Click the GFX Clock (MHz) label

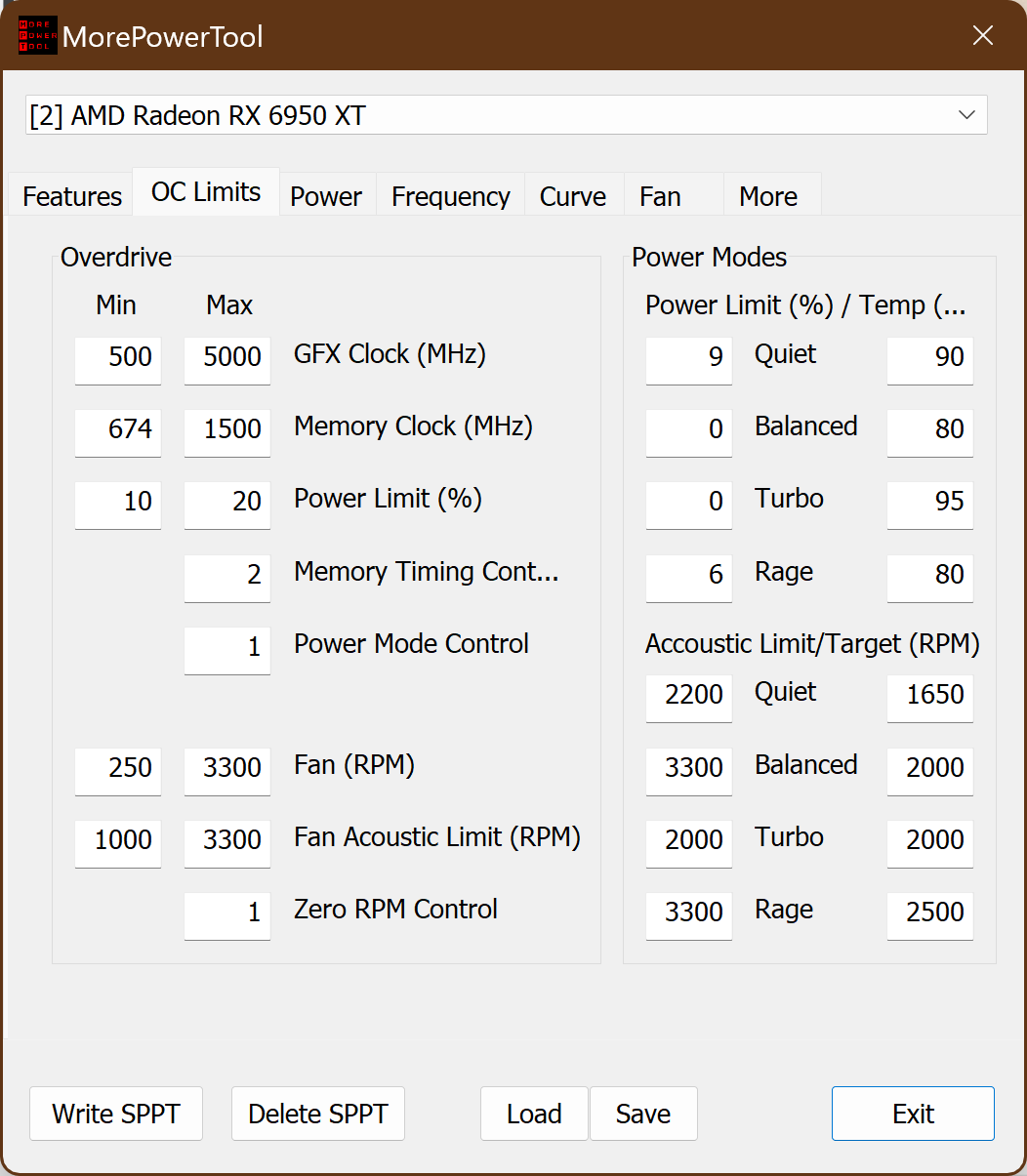pyautogui.click(x=390, y=354)
